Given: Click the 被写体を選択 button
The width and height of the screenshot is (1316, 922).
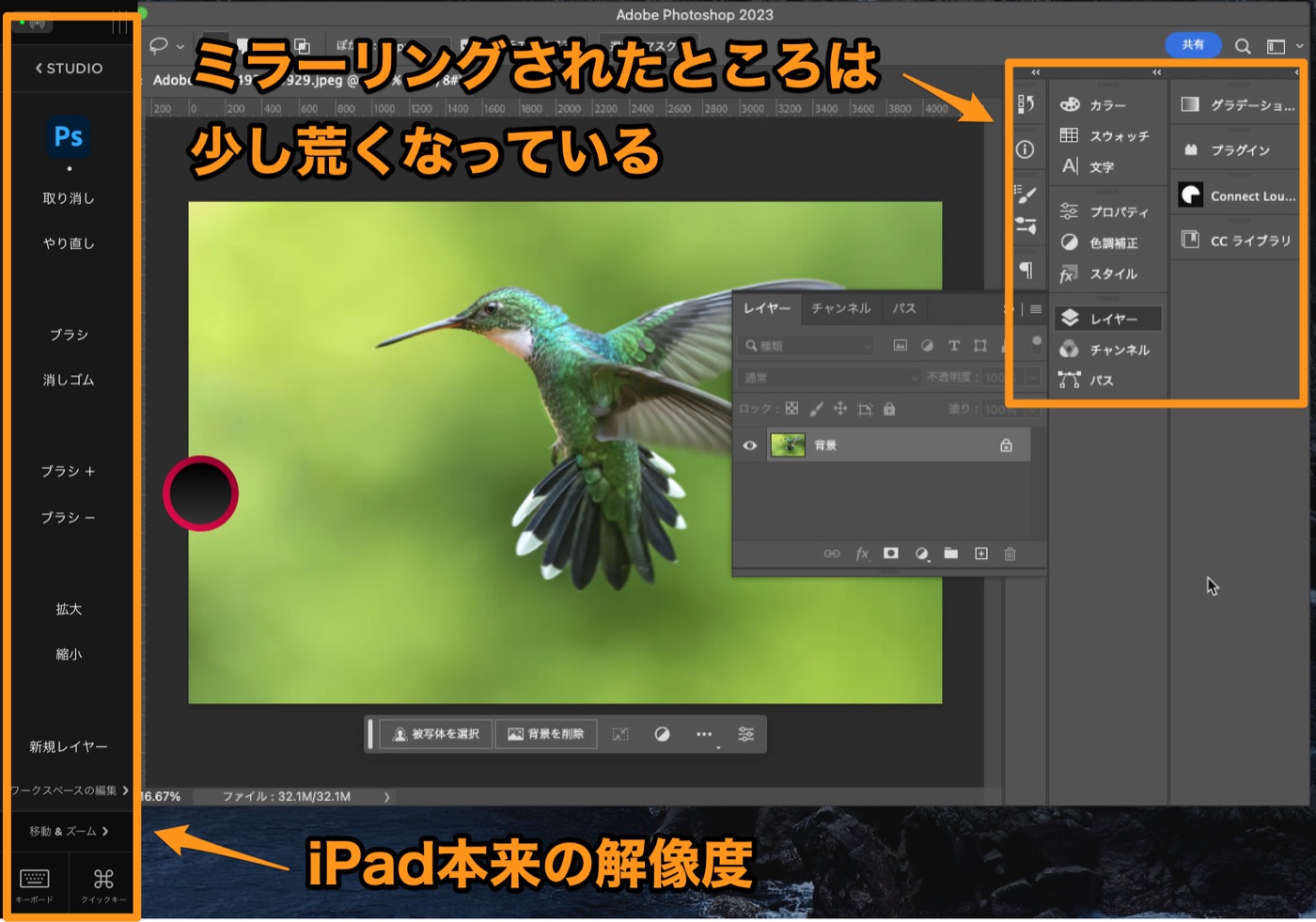Looking at the screenshot, I should pos(436,734).
